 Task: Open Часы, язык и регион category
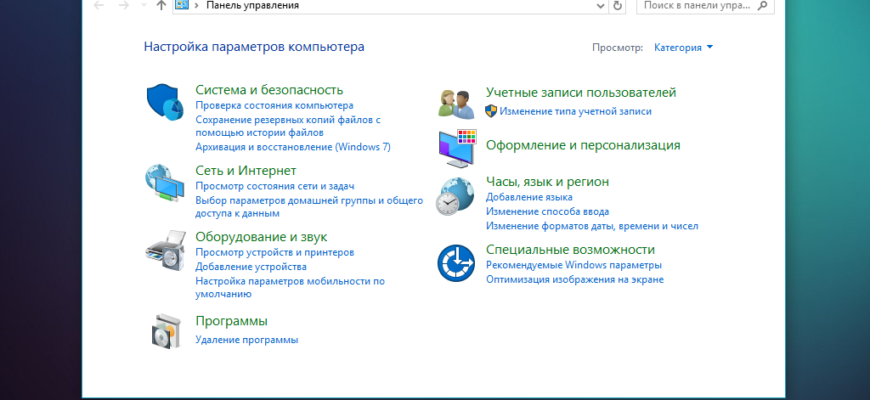[548, 182]
